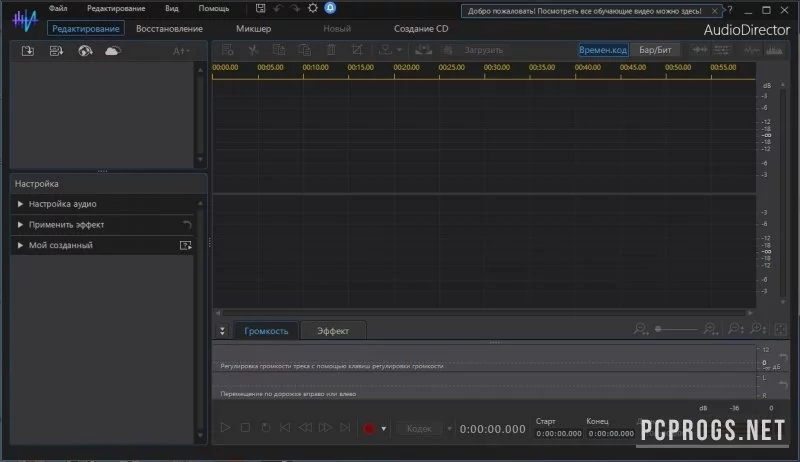Click the marker stamp toolbar icon
This screenshot has height=462, width=800.
pyautogui.click(x=385, y=50)
